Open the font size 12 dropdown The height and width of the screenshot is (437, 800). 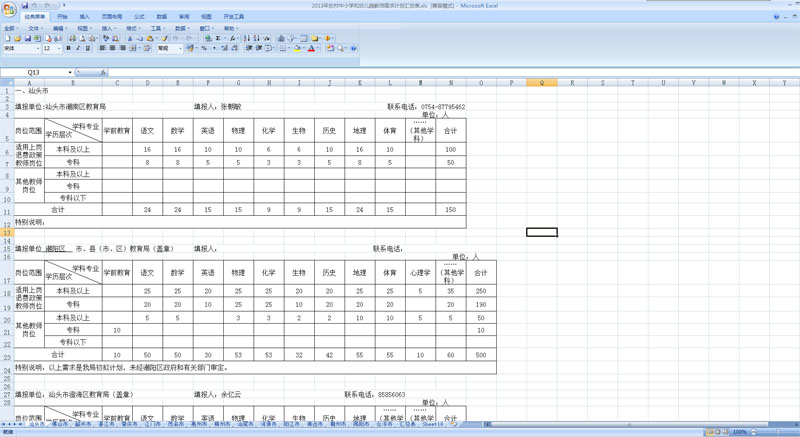pyautogui.click(x=59, y=48)
